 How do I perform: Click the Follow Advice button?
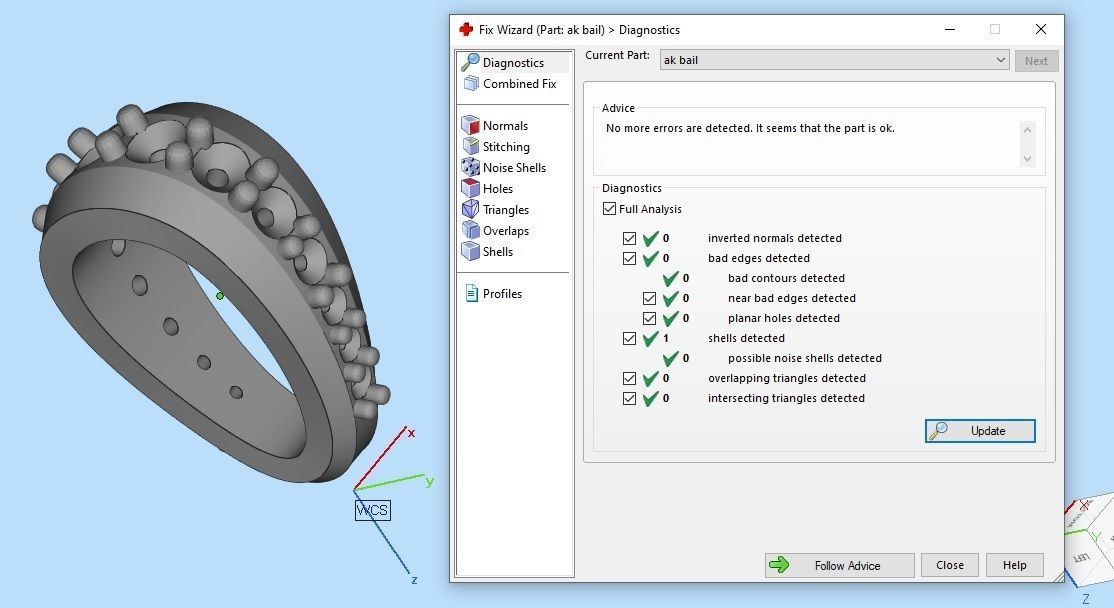840,565
